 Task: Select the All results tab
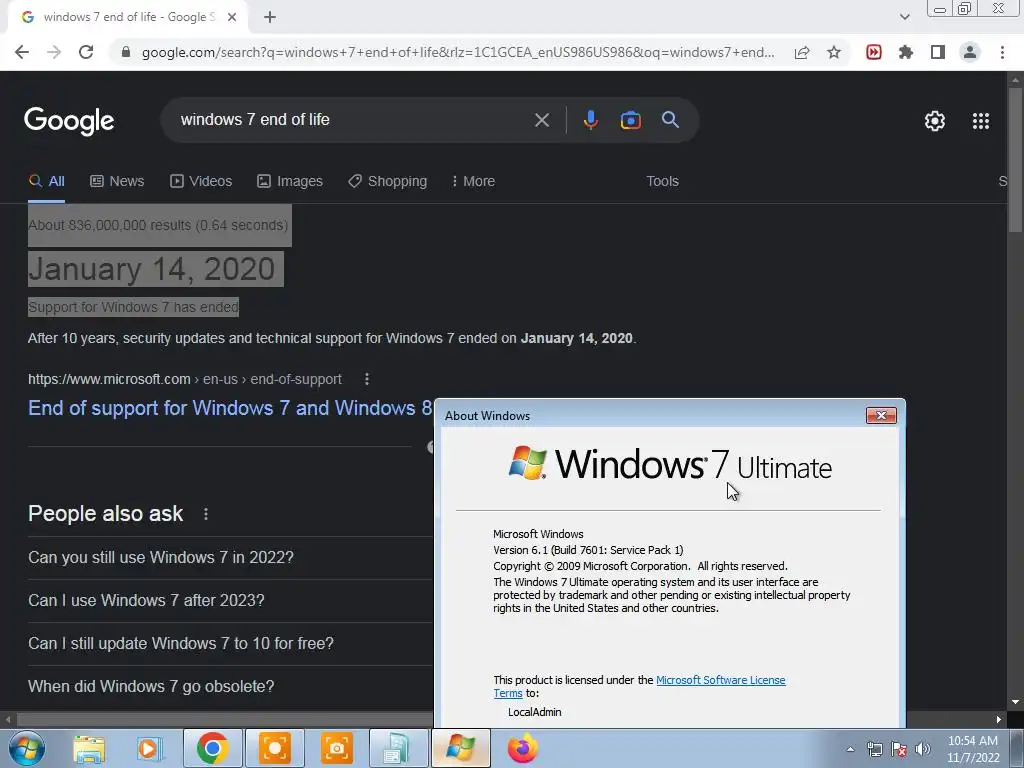[46, 182]
